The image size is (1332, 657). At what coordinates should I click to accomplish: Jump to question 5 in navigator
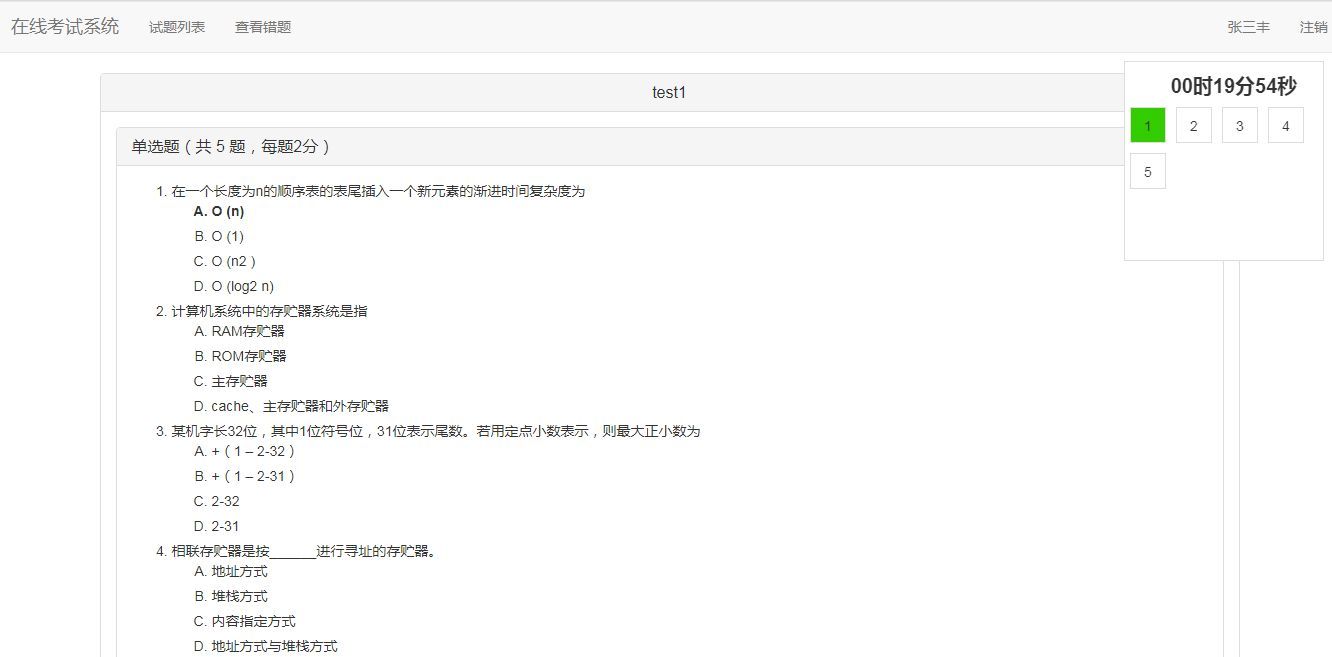1148,171
